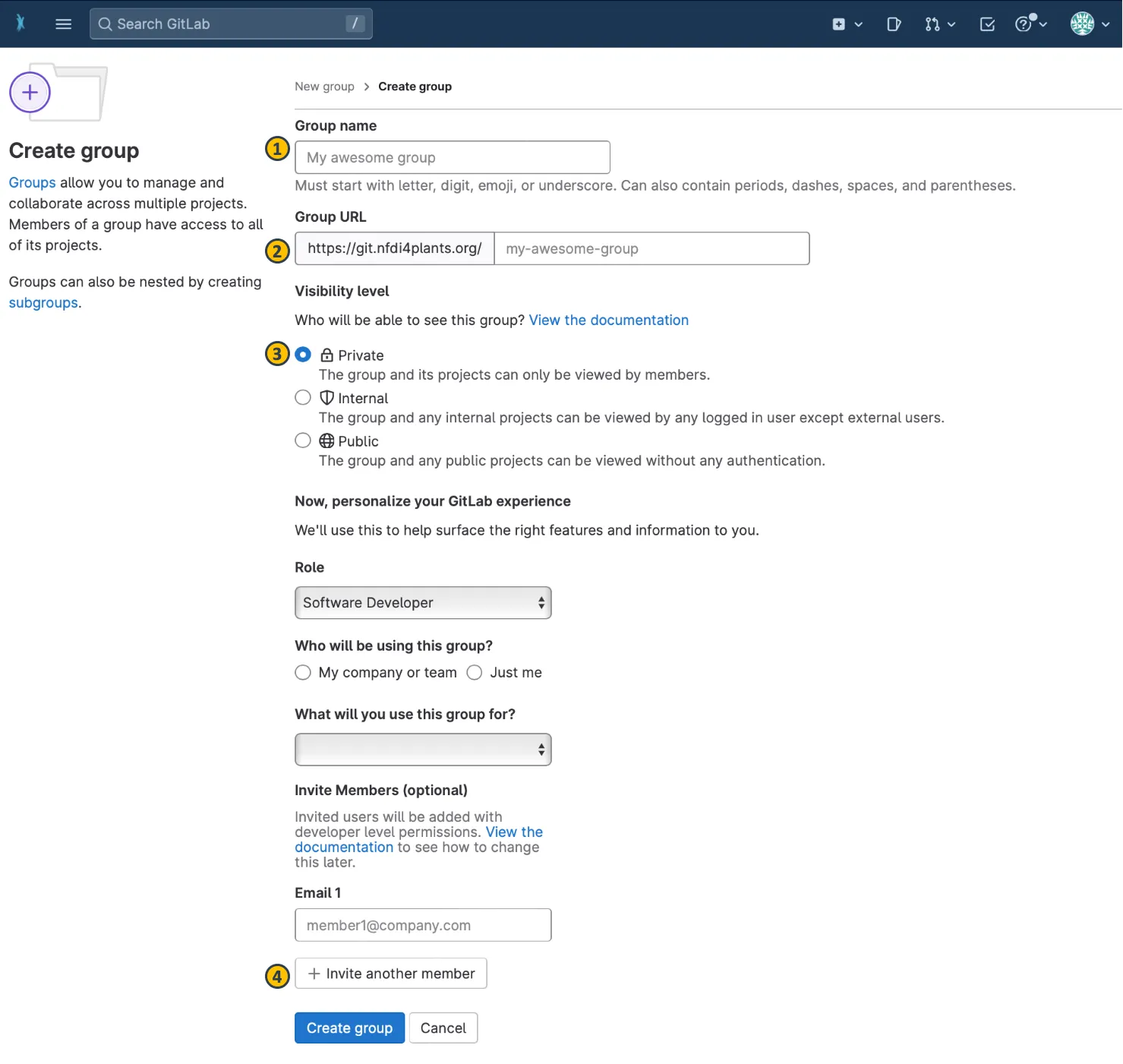The height and width of the screenshot is (1064, 1123).
Task: Select the Private visibility radio button
Action: (303, 355)
